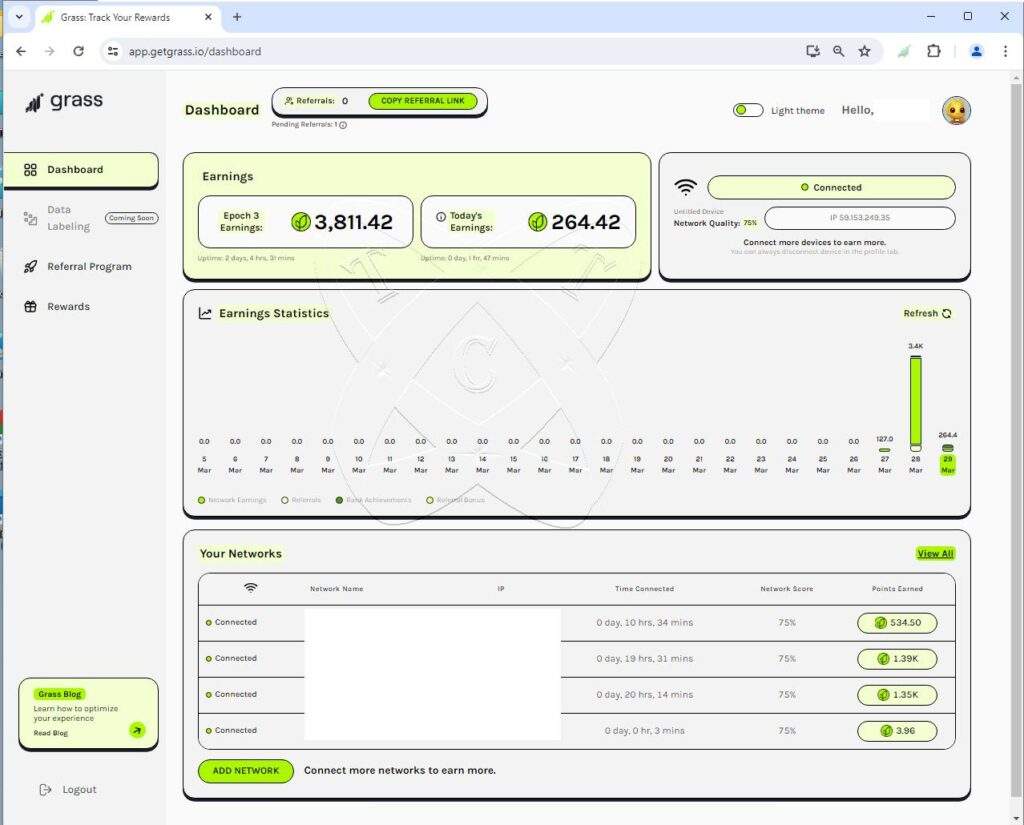Select the 28 Mar bar in chart

(x=916, y=403)
